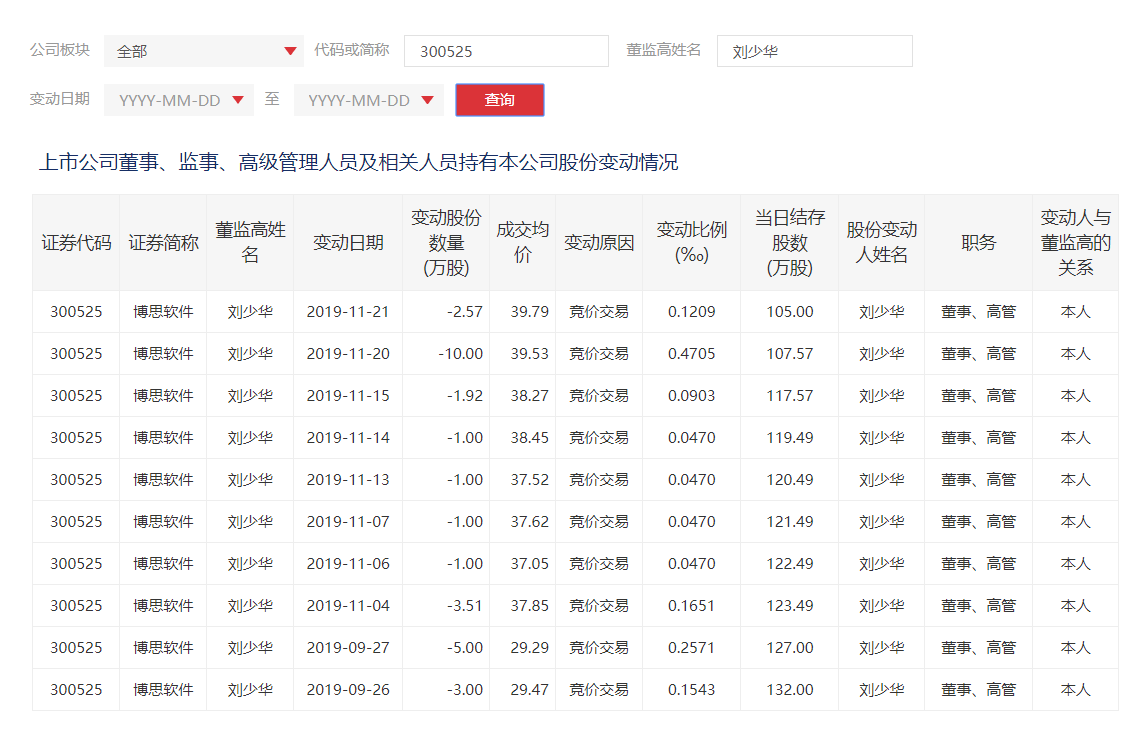Select the date cell 2019-11-06

(348, 564)
